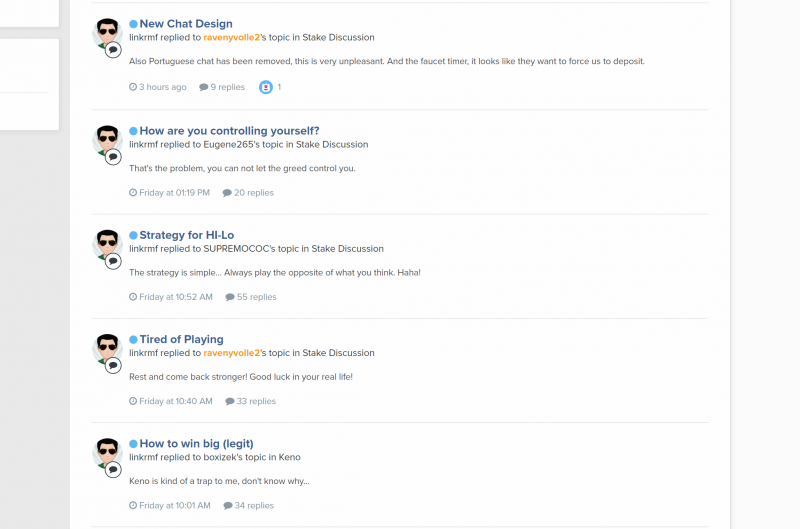Click clock icon beside 3 hours ago
Screen dimensions: 800x529
pyautogui.click(x=133, y=87)
